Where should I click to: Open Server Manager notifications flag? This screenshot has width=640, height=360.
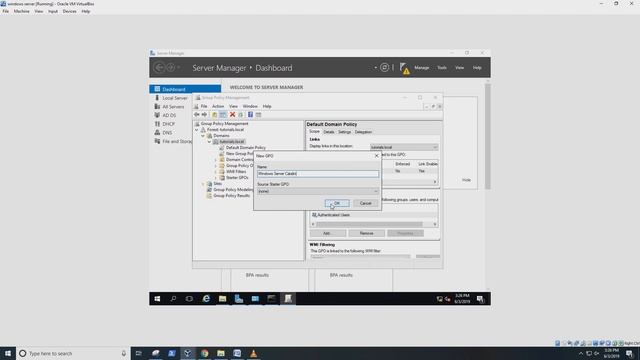coord(404,68)
